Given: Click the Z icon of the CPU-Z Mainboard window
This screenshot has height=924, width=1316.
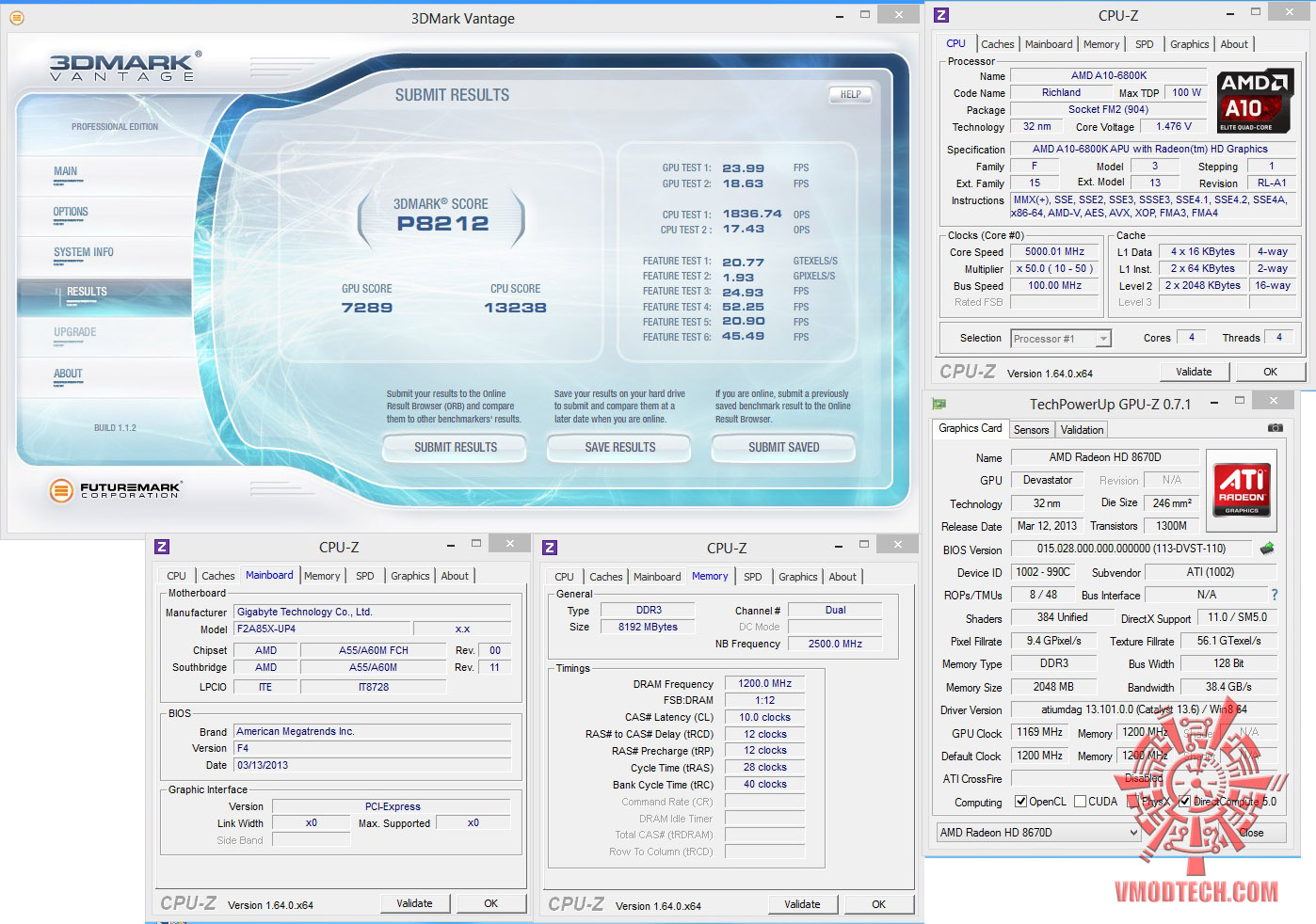Looking at the screenshot, I should 162,547.
